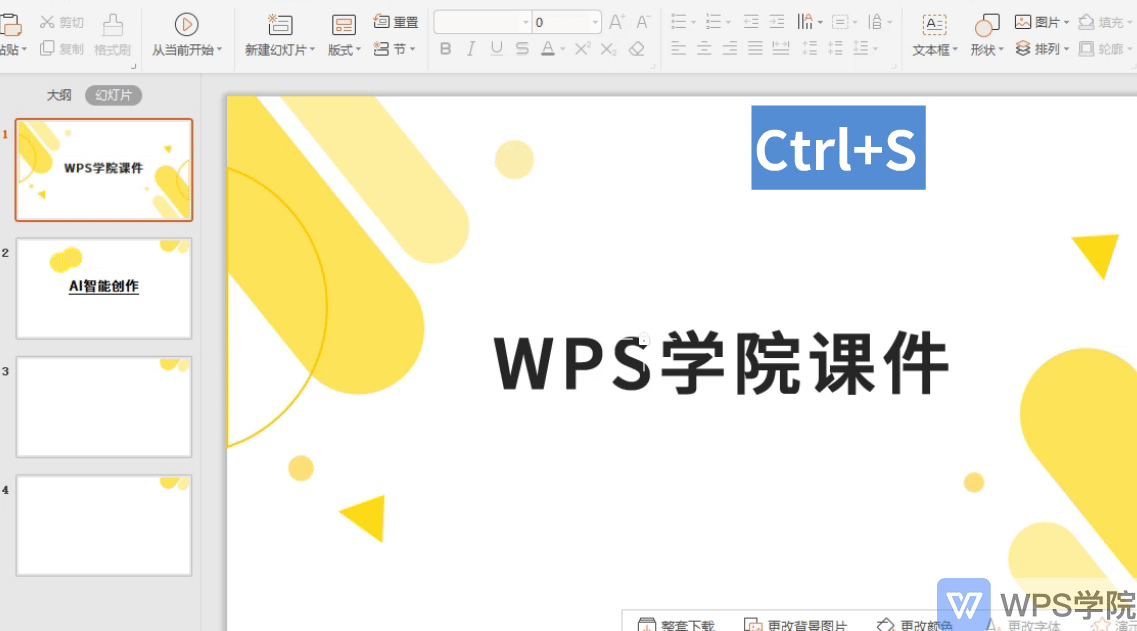Decrease the indent level
Screen dimensions: 1137x631
click(x=751, y=22)
